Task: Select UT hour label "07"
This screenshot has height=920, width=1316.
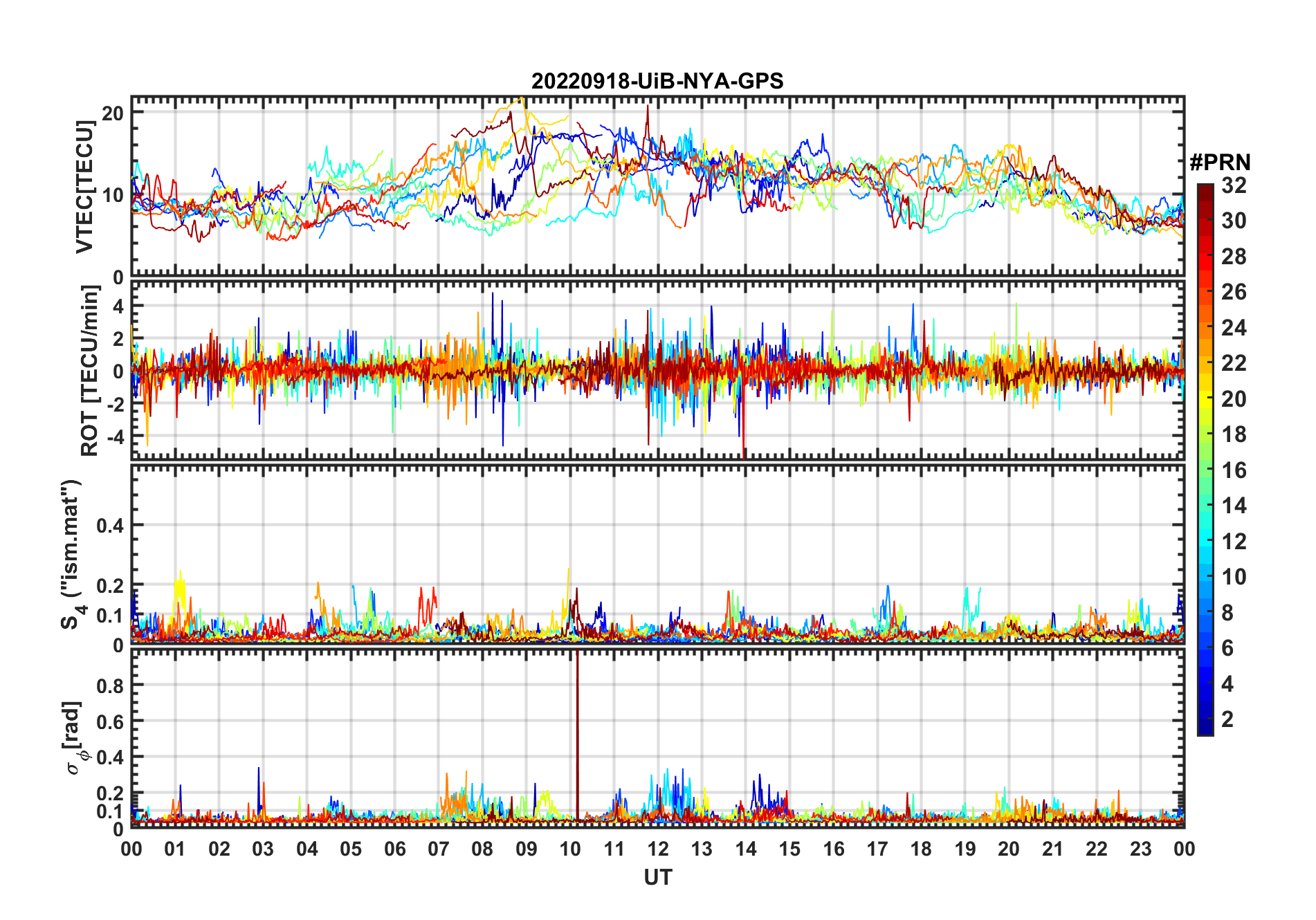Action: tap(439, 849)
